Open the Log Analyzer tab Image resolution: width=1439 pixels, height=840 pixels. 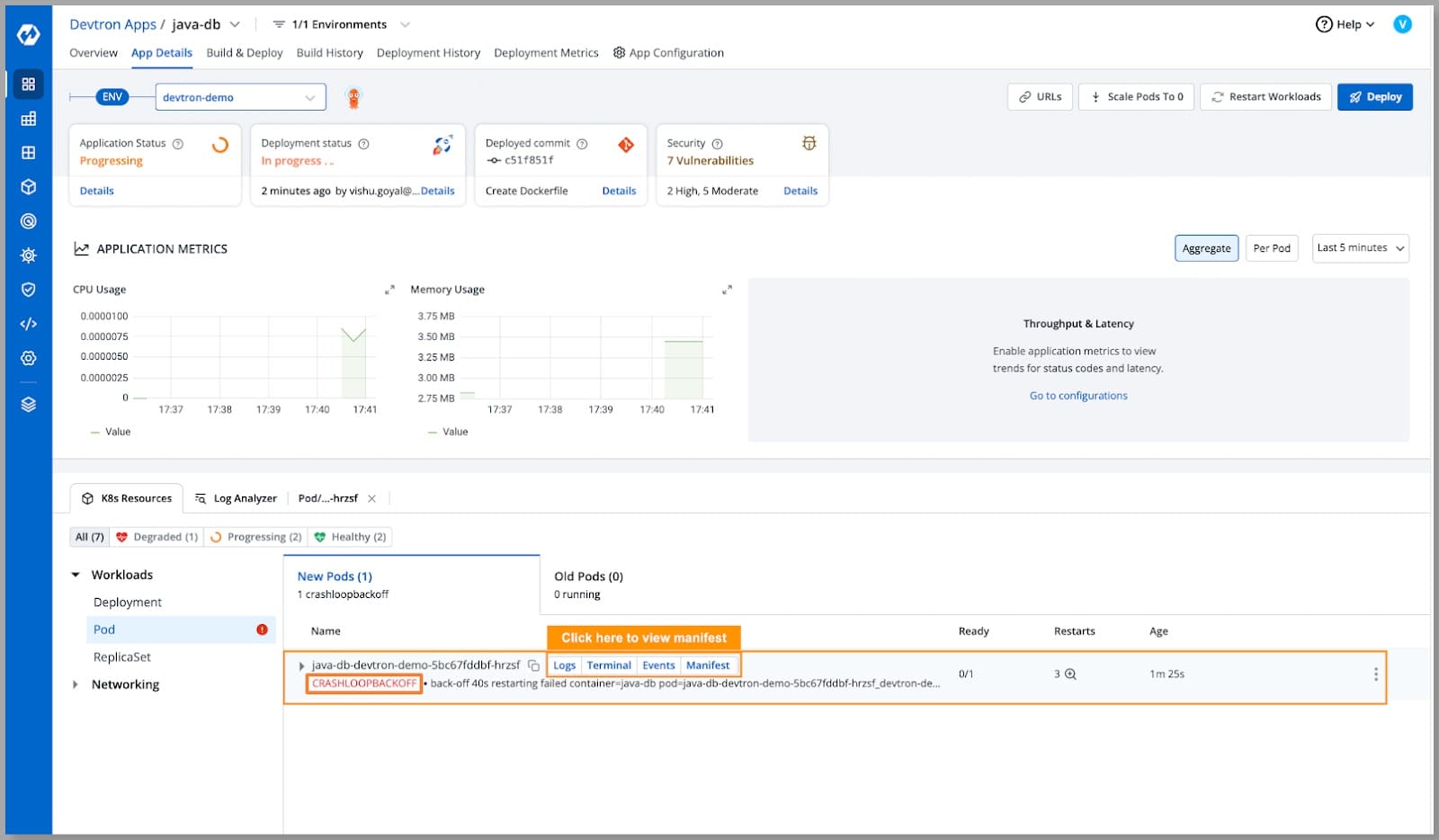point(237,498)
